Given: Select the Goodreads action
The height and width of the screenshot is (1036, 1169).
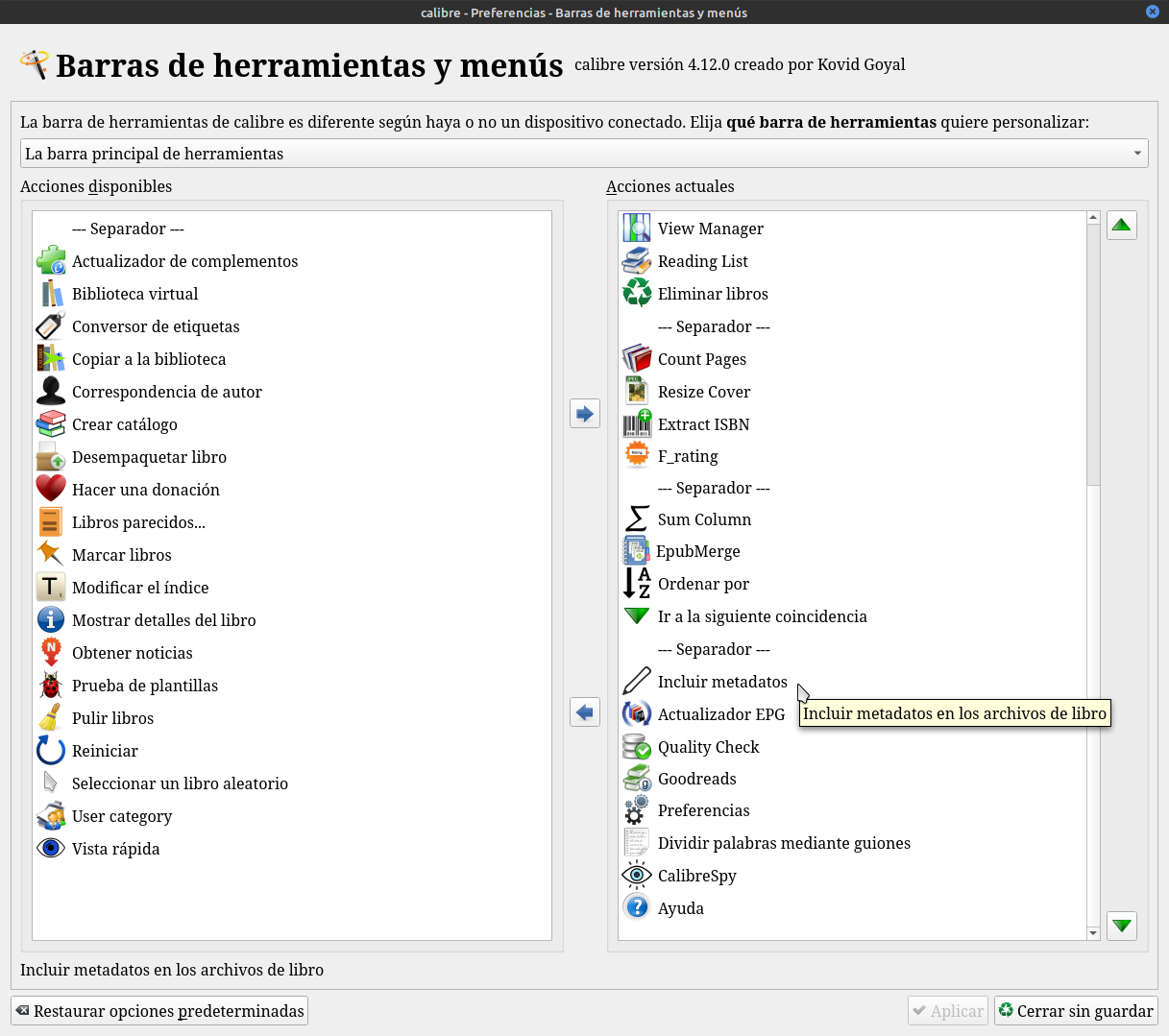Looking at the screenshot, I should click(x=853, y=779).
